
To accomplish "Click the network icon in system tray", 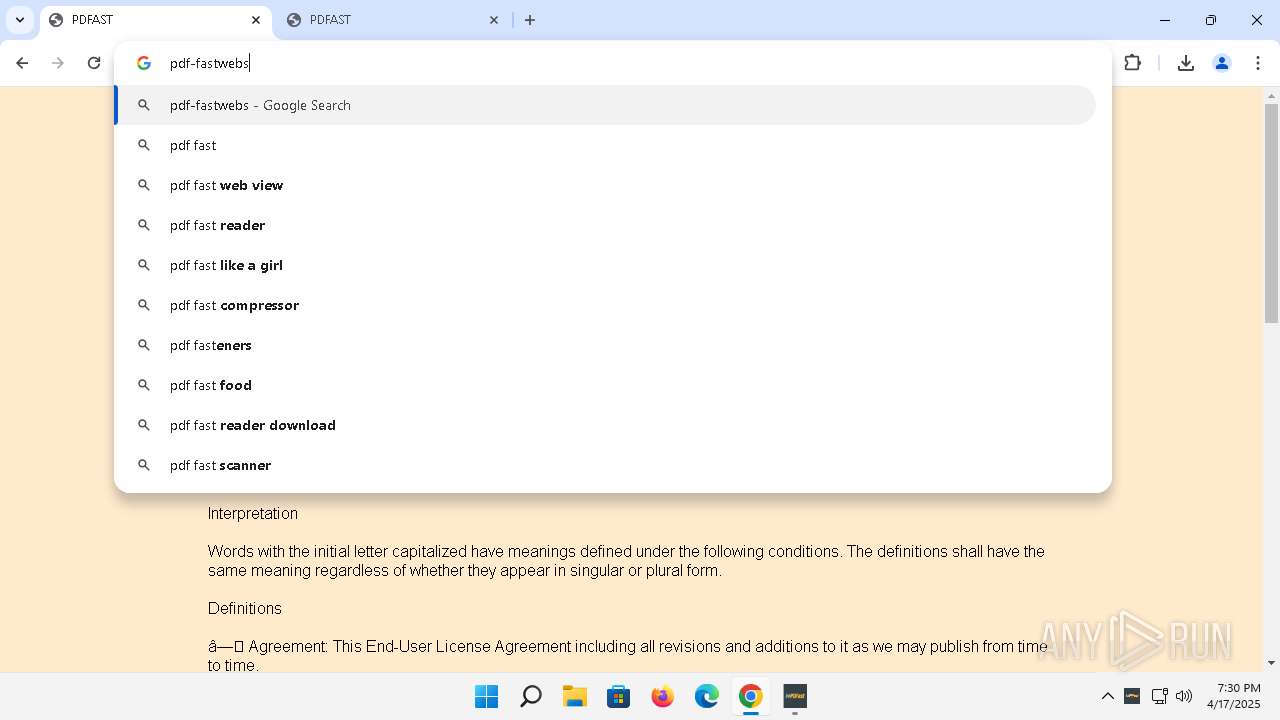I will point(1160,696).
